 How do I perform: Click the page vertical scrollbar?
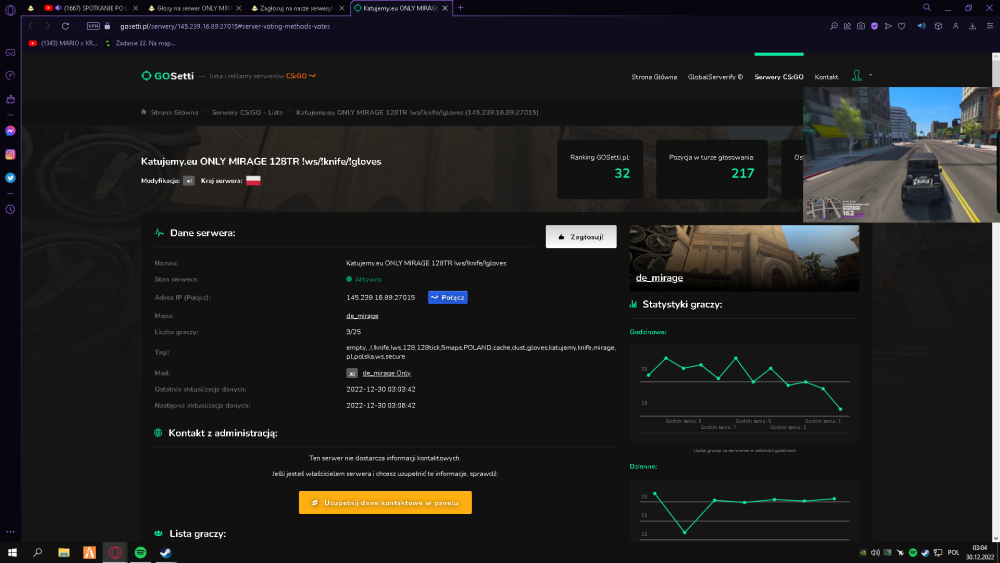click(996, 297)
